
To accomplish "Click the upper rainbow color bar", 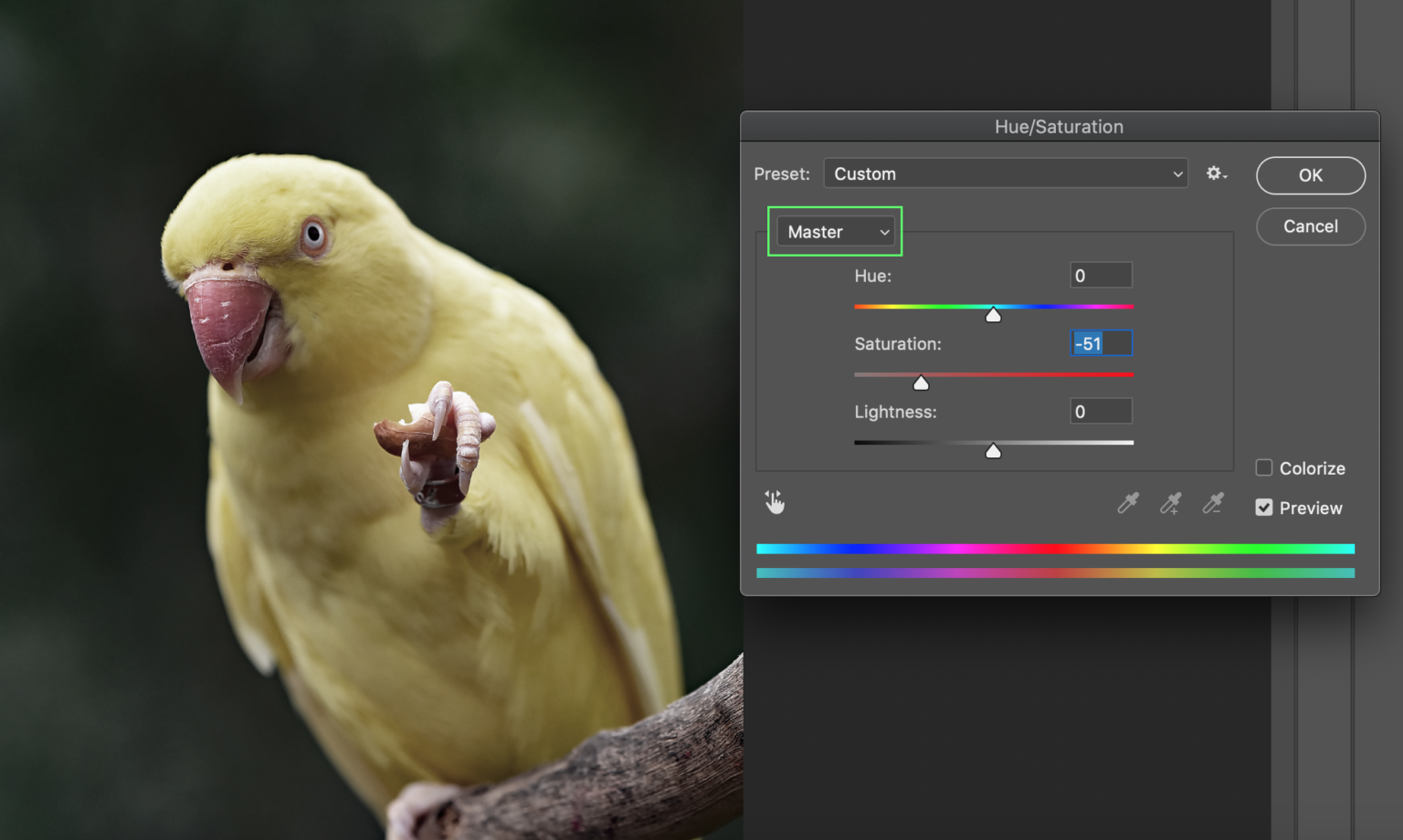I will (1055, 549).
